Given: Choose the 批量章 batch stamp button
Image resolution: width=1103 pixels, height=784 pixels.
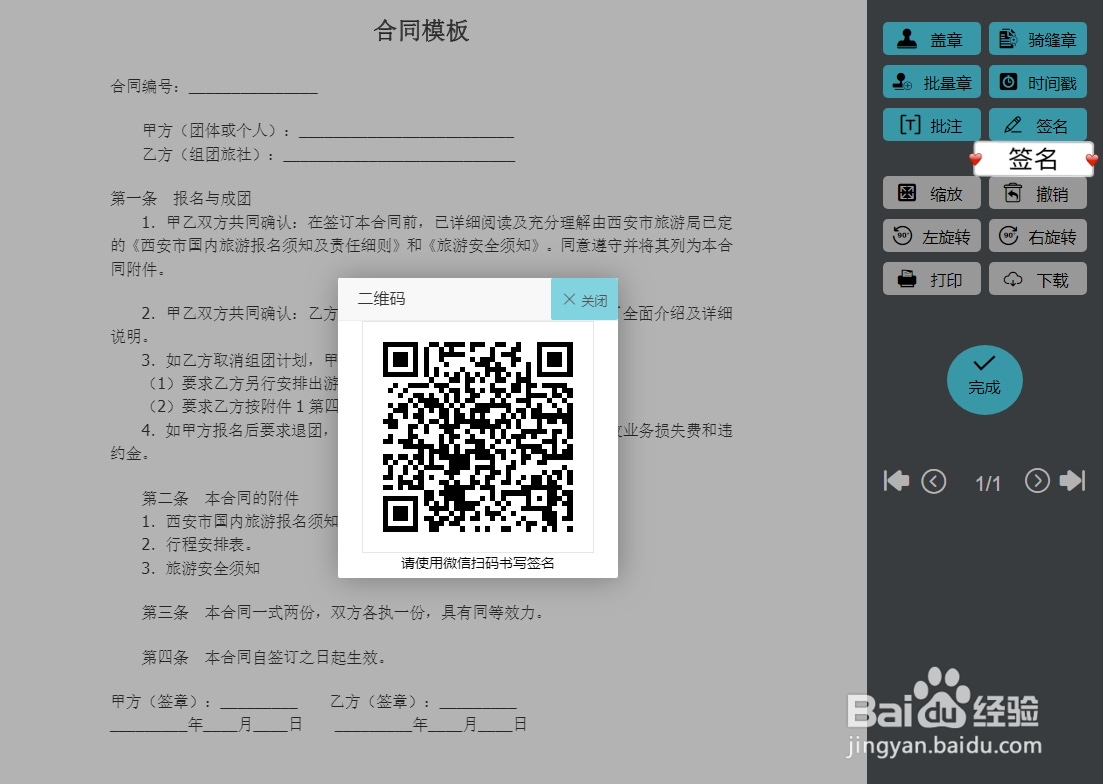Looking at the screenshot, I should (x=931, y=82).
